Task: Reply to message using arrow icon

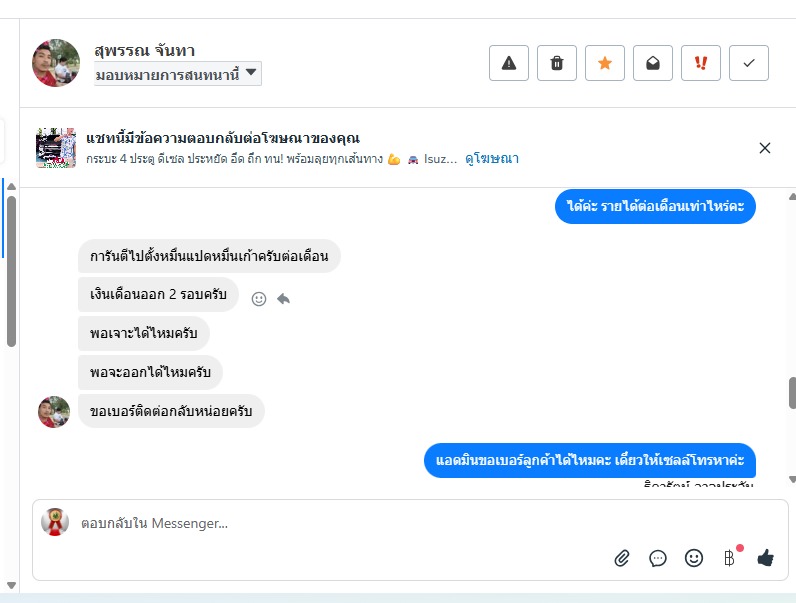Action: 284,298
